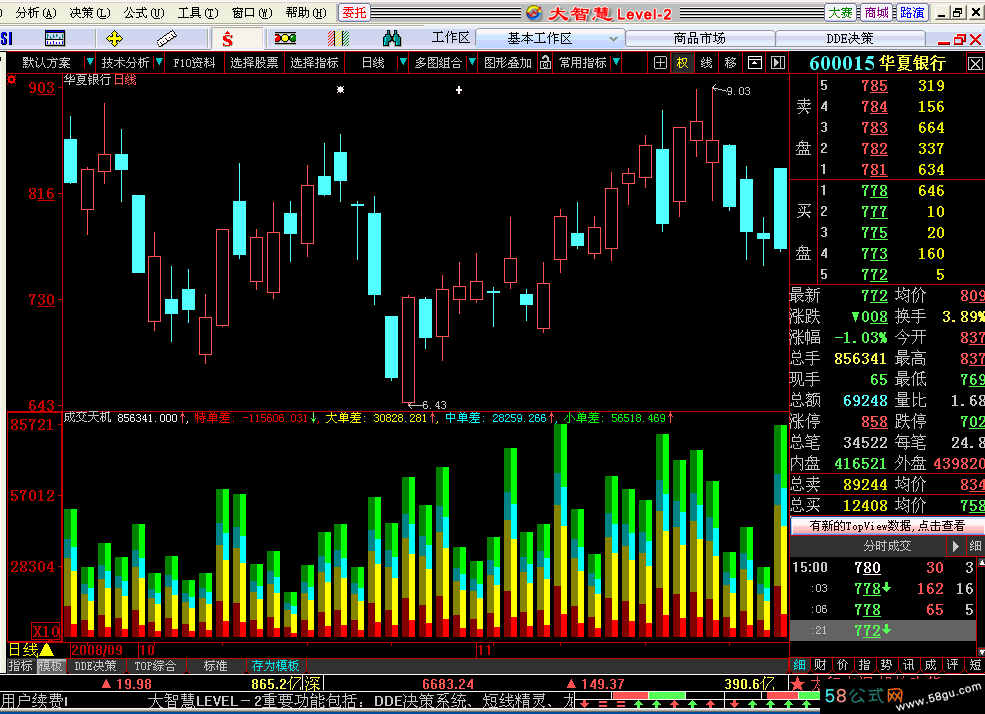The height and width of the screenshot is (714, 985).
Task: Click 图形叠加 toolbar button
Action: 508,62
